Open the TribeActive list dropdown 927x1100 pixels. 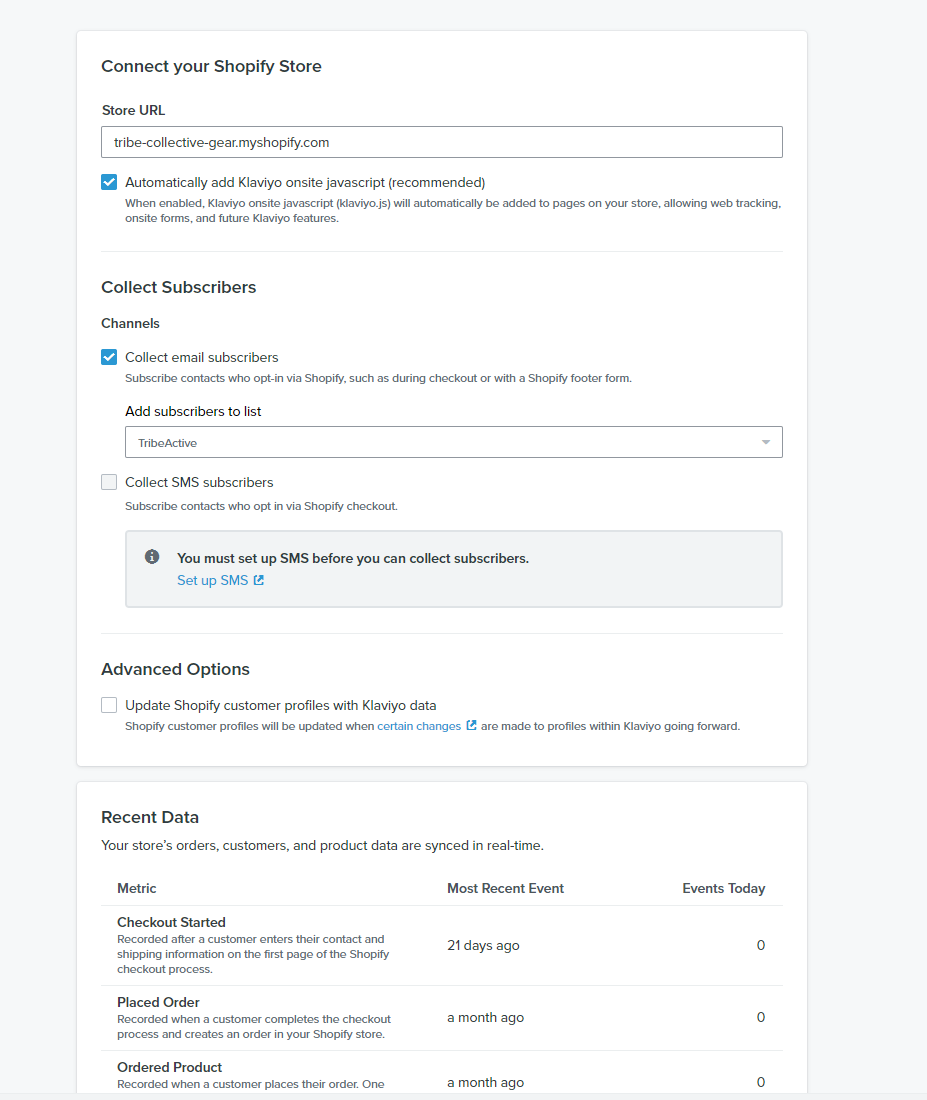[x=453, y=443]
